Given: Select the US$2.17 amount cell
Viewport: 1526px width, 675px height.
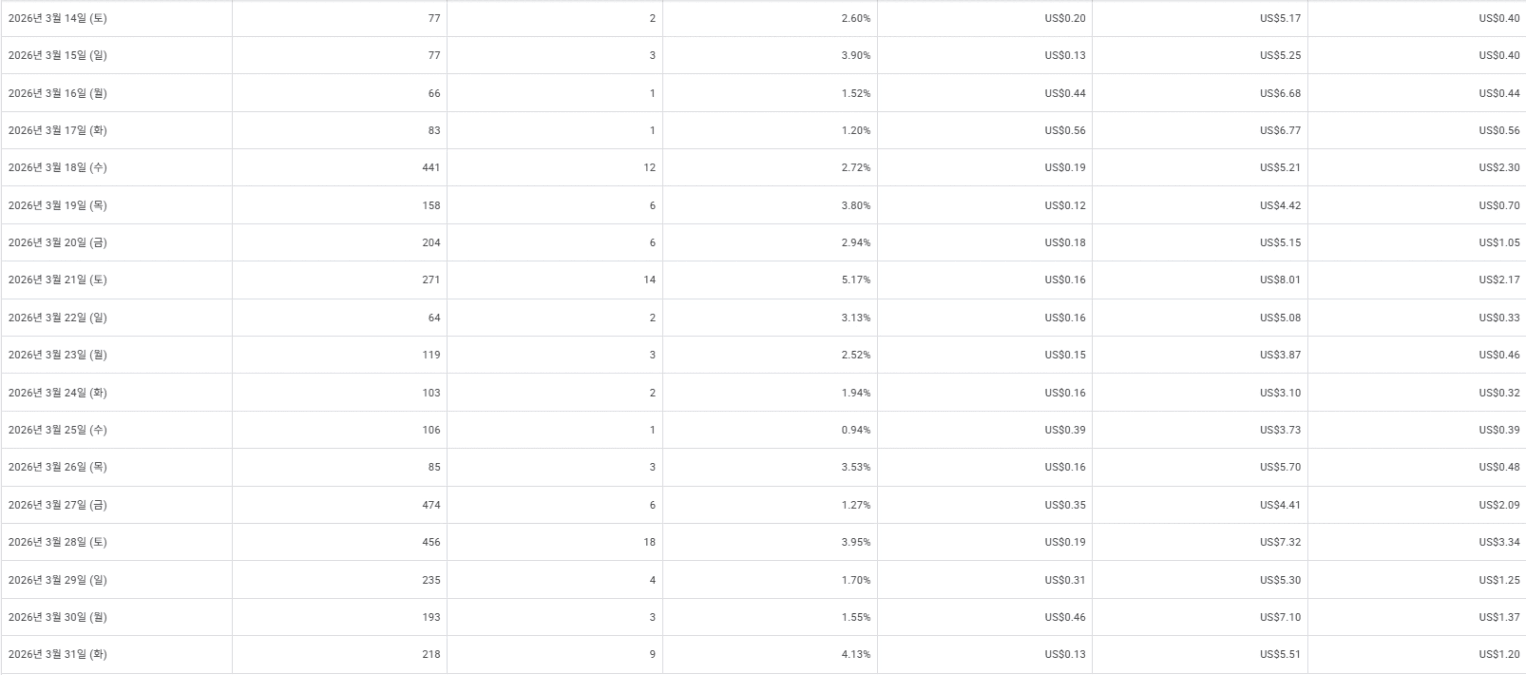Looking at the screenshot, I should pos(1499,280).
